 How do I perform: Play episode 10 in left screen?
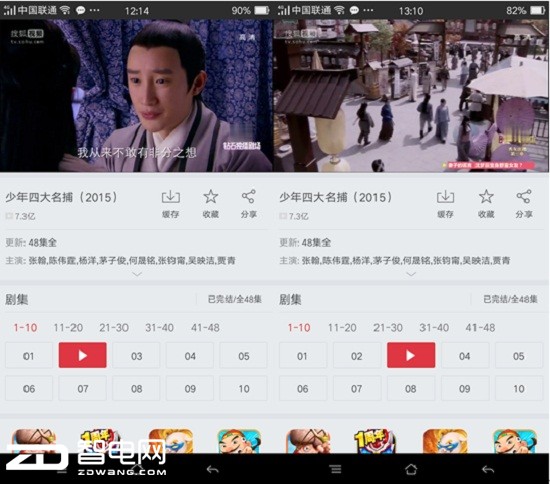click(x=244, y=388)
